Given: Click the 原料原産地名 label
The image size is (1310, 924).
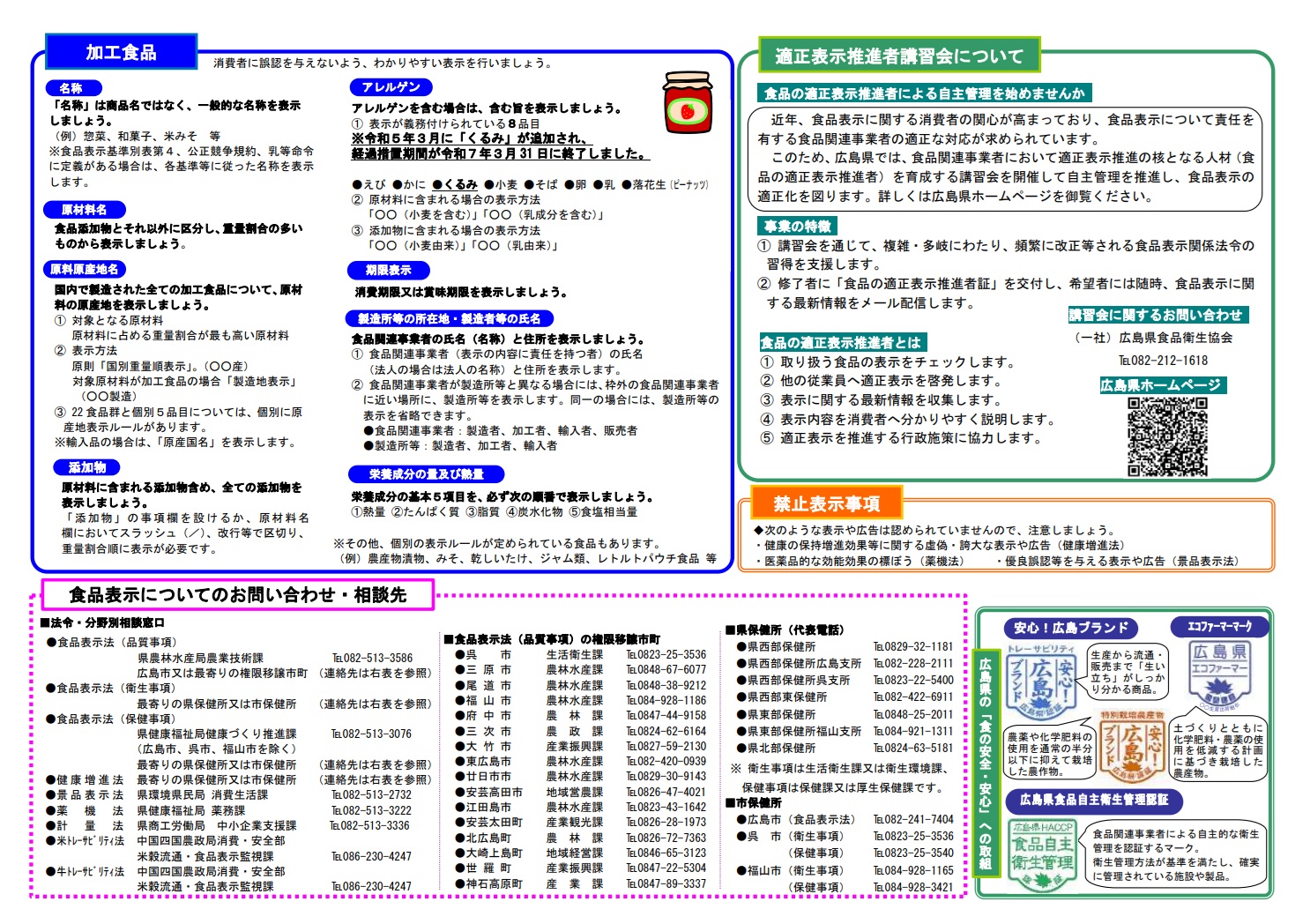Looking at the screenshot, I should click(85, 270).
